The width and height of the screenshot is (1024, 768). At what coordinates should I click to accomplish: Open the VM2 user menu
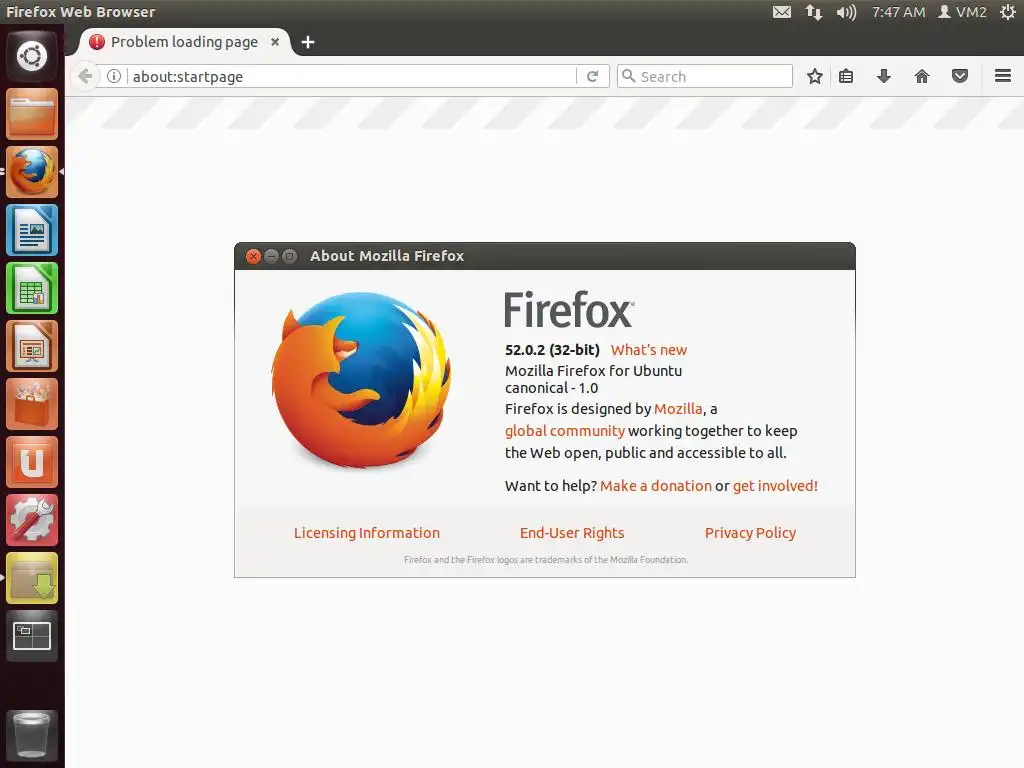click(962, 12)
